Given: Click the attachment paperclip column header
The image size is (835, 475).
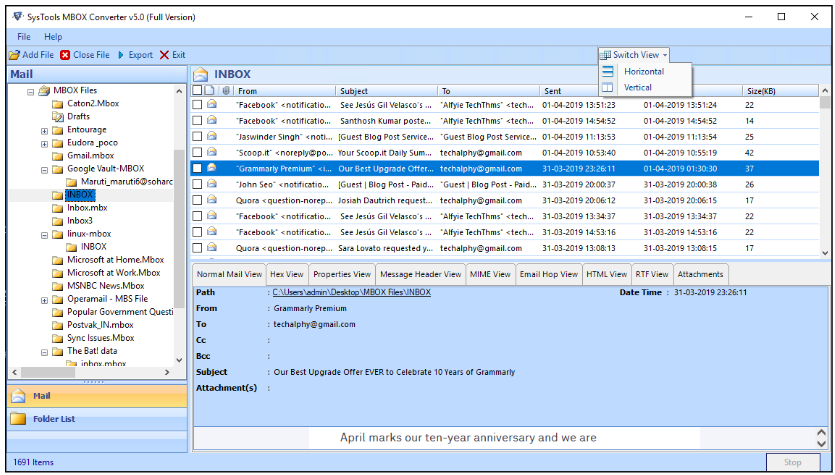Looking at the screenshot, I should coord(226,91).
